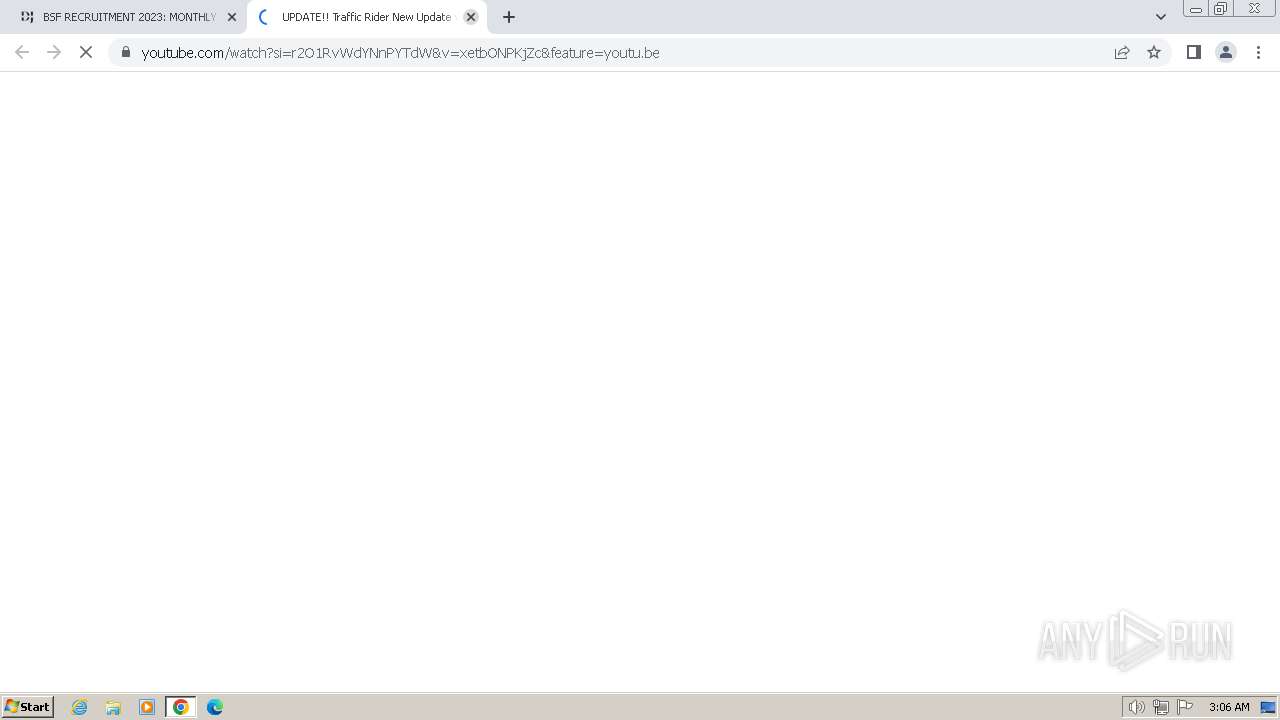Open the volume control in tray

(x=1136, y=707)
